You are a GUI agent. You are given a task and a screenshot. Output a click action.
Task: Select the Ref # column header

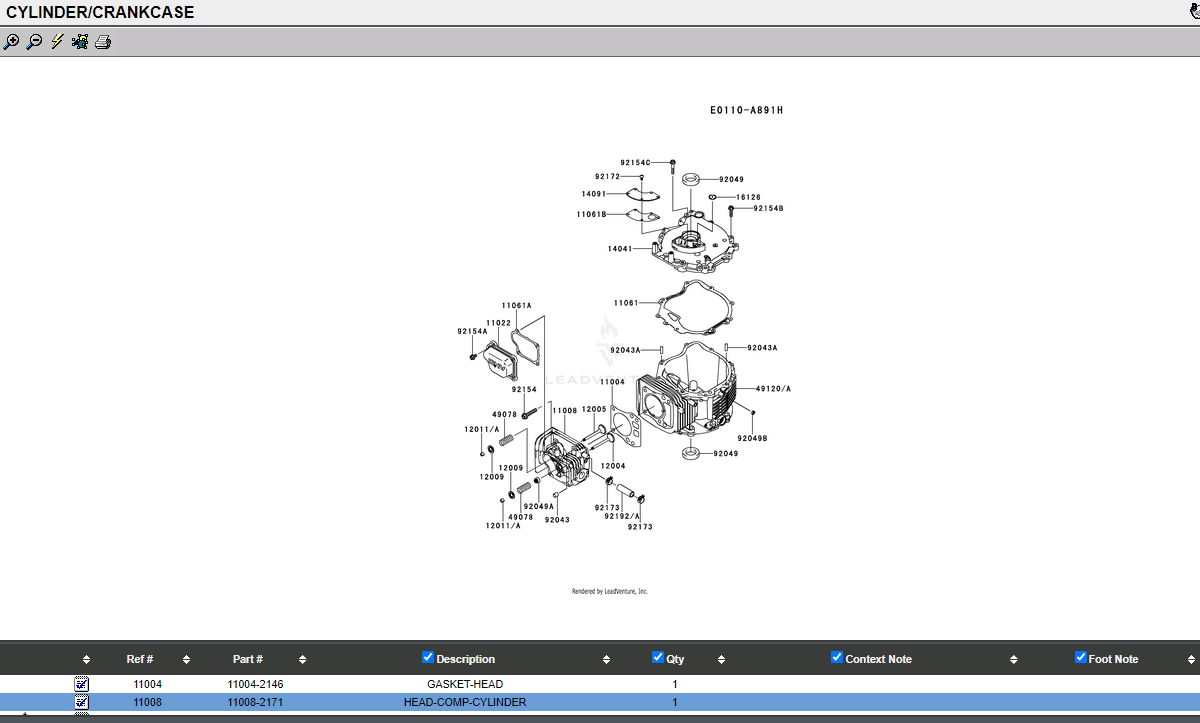point(140,659)
